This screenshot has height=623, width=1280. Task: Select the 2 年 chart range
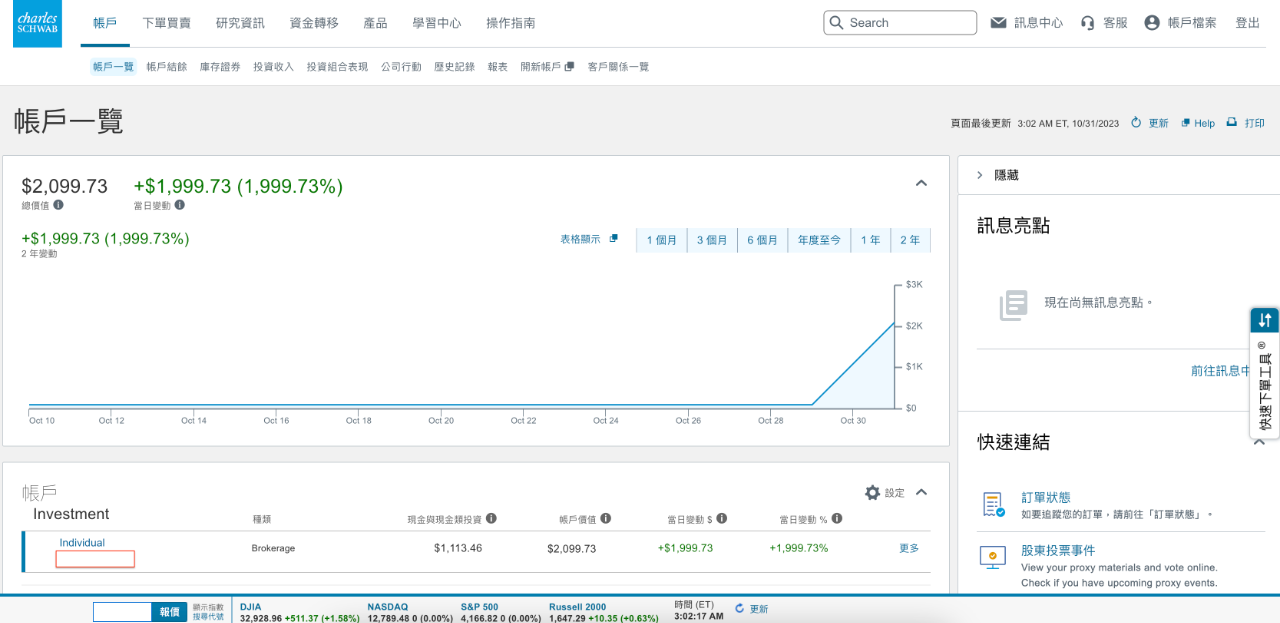(910, 240)
